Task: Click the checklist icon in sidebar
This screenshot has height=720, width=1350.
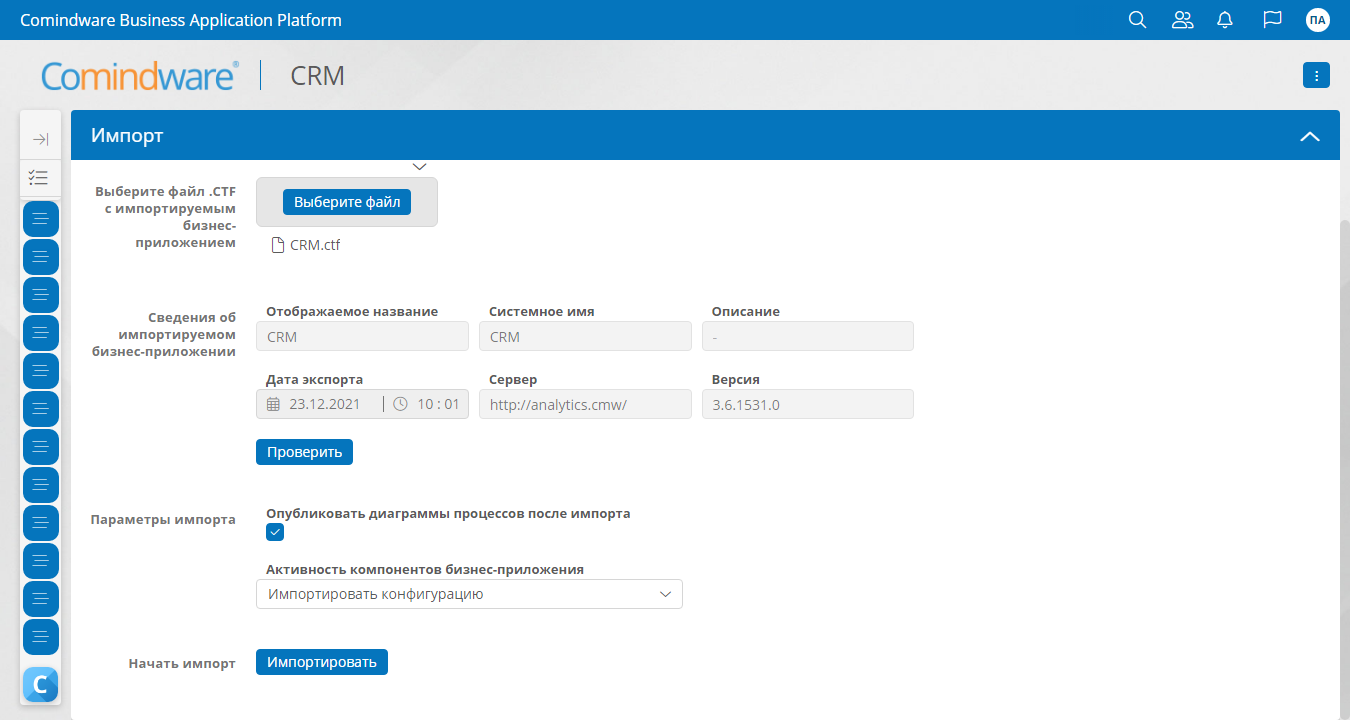Action: (x=39, y=178)
